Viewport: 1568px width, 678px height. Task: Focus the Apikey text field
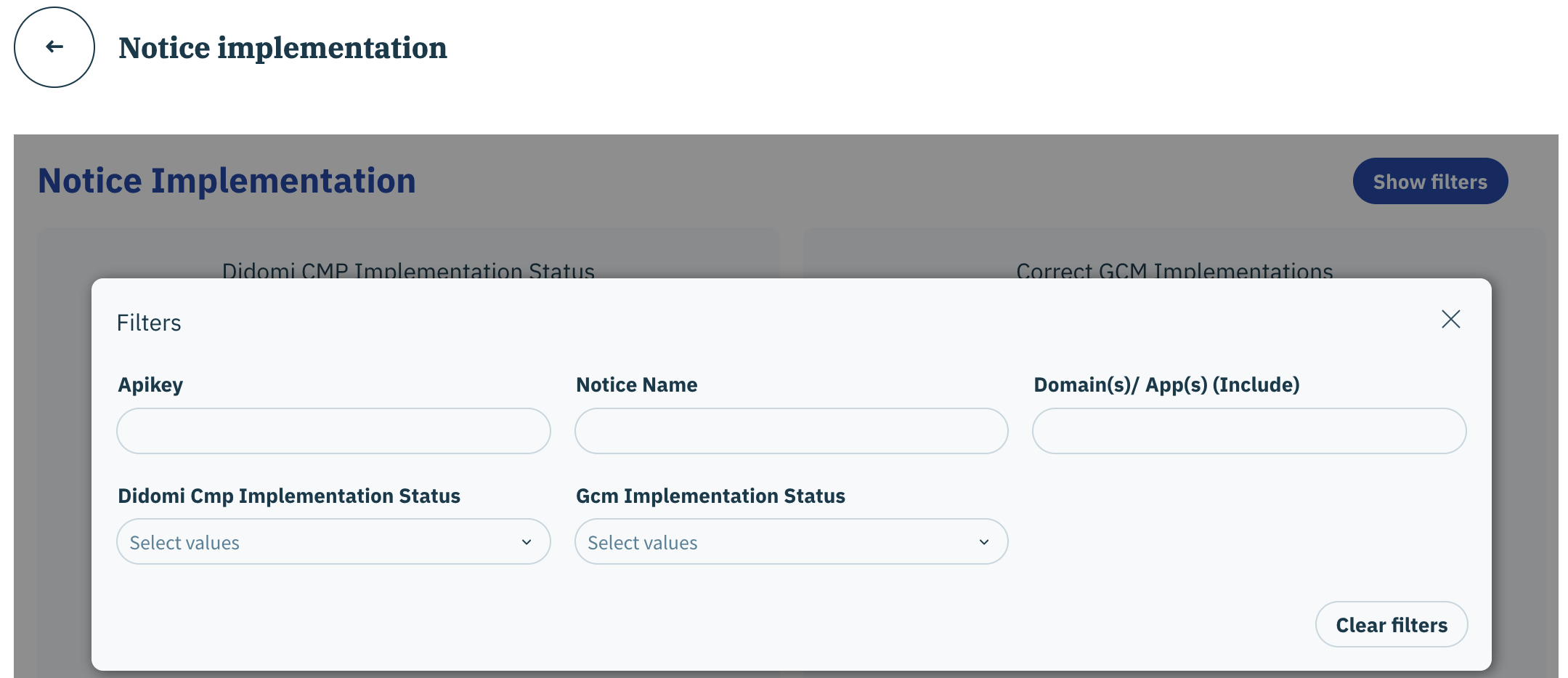pos(333,431)
